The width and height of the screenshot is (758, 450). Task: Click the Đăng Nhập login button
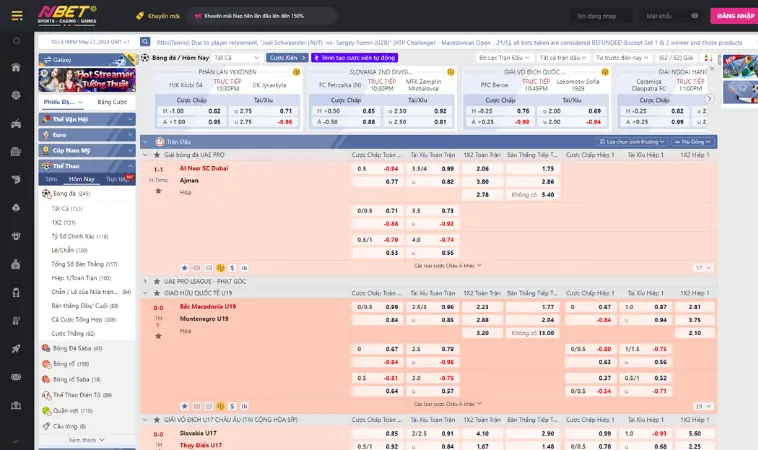[733, 16]
